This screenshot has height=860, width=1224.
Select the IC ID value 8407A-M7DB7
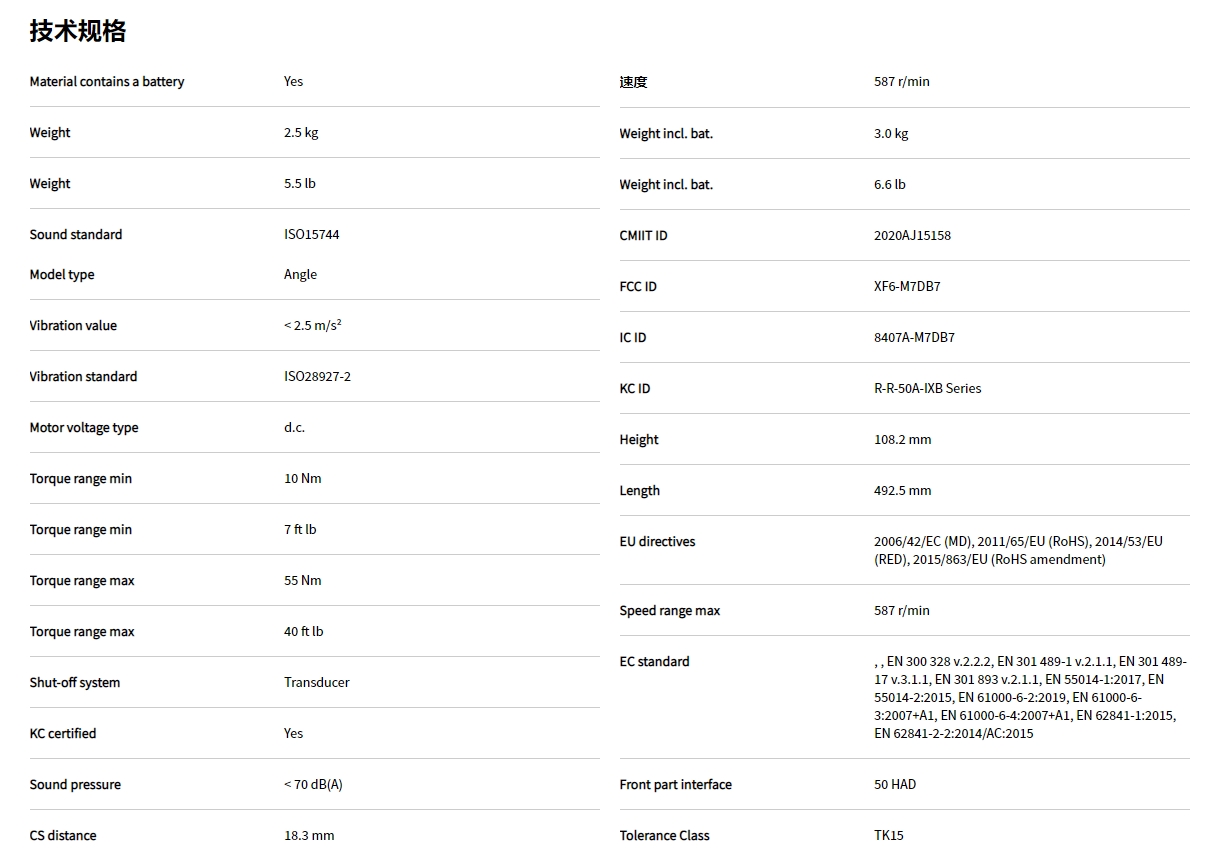[x=914, y=338]
